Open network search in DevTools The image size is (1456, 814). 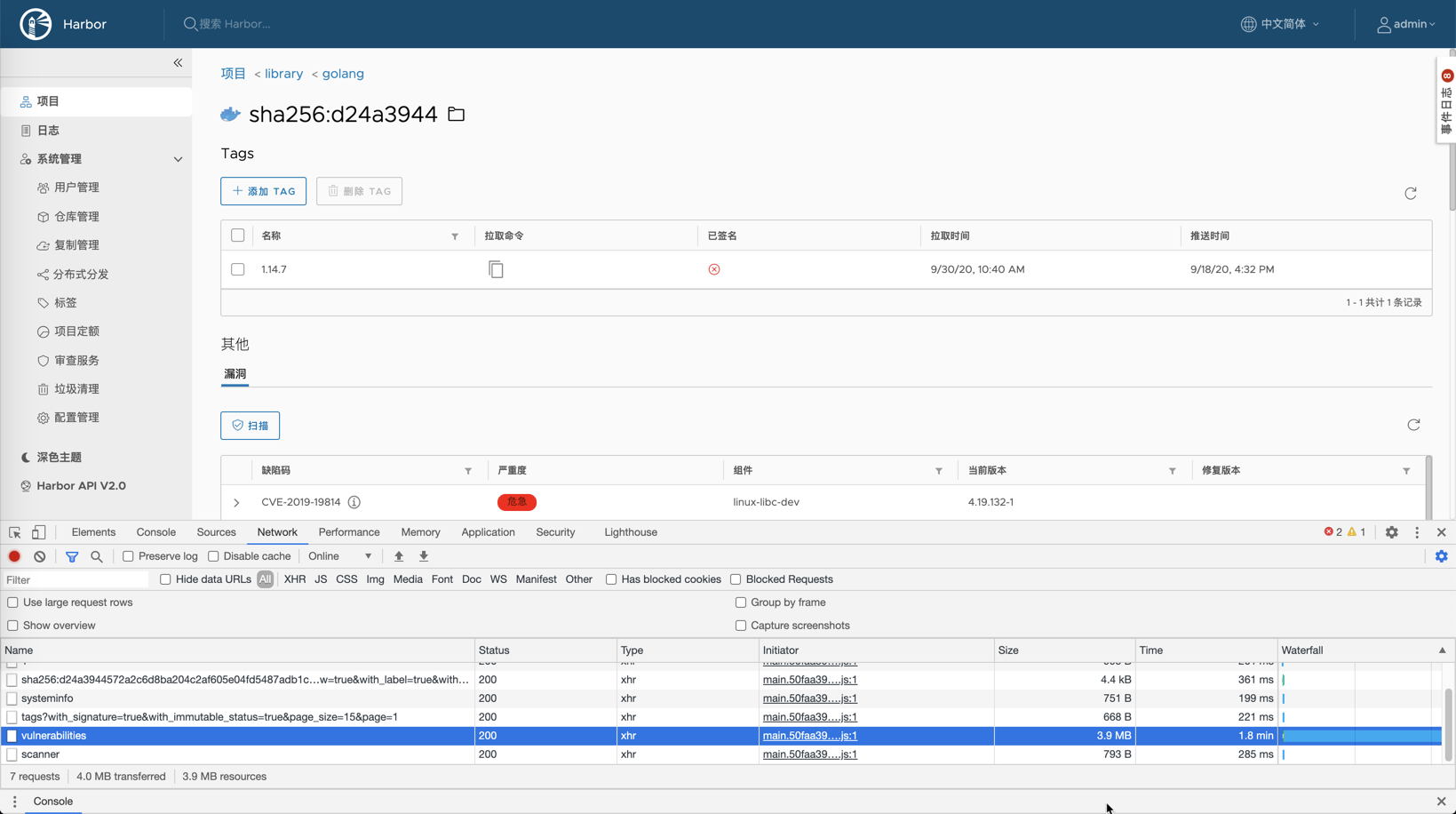pyautogui.click(x=97, y=556)
